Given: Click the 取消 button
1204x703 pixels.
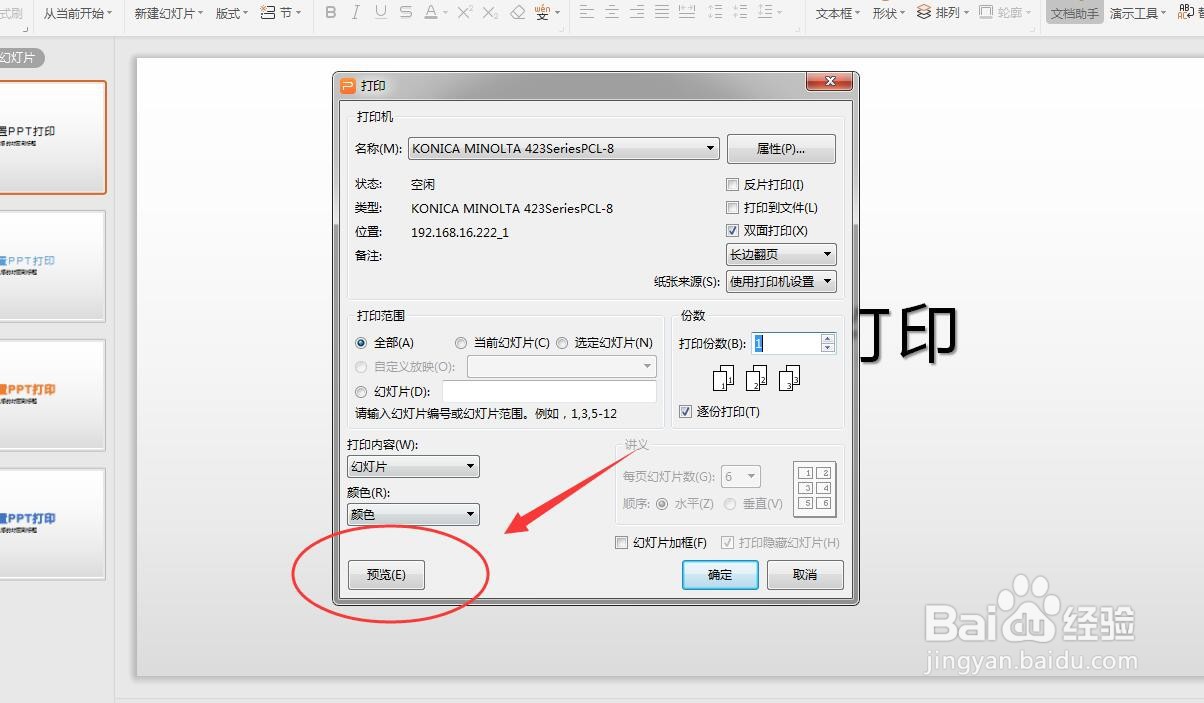Looking at the screenshot, I should [x=805, y=575].
